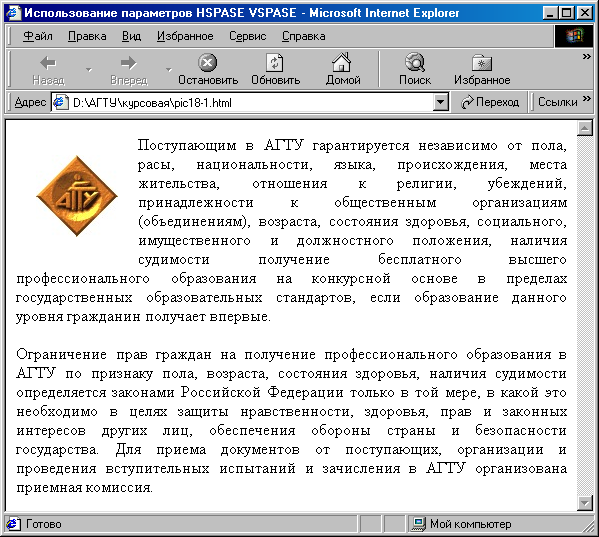599x537 pixels.
Task: Click the address field with pic18-1.html
Action: [x=249, y=102]
